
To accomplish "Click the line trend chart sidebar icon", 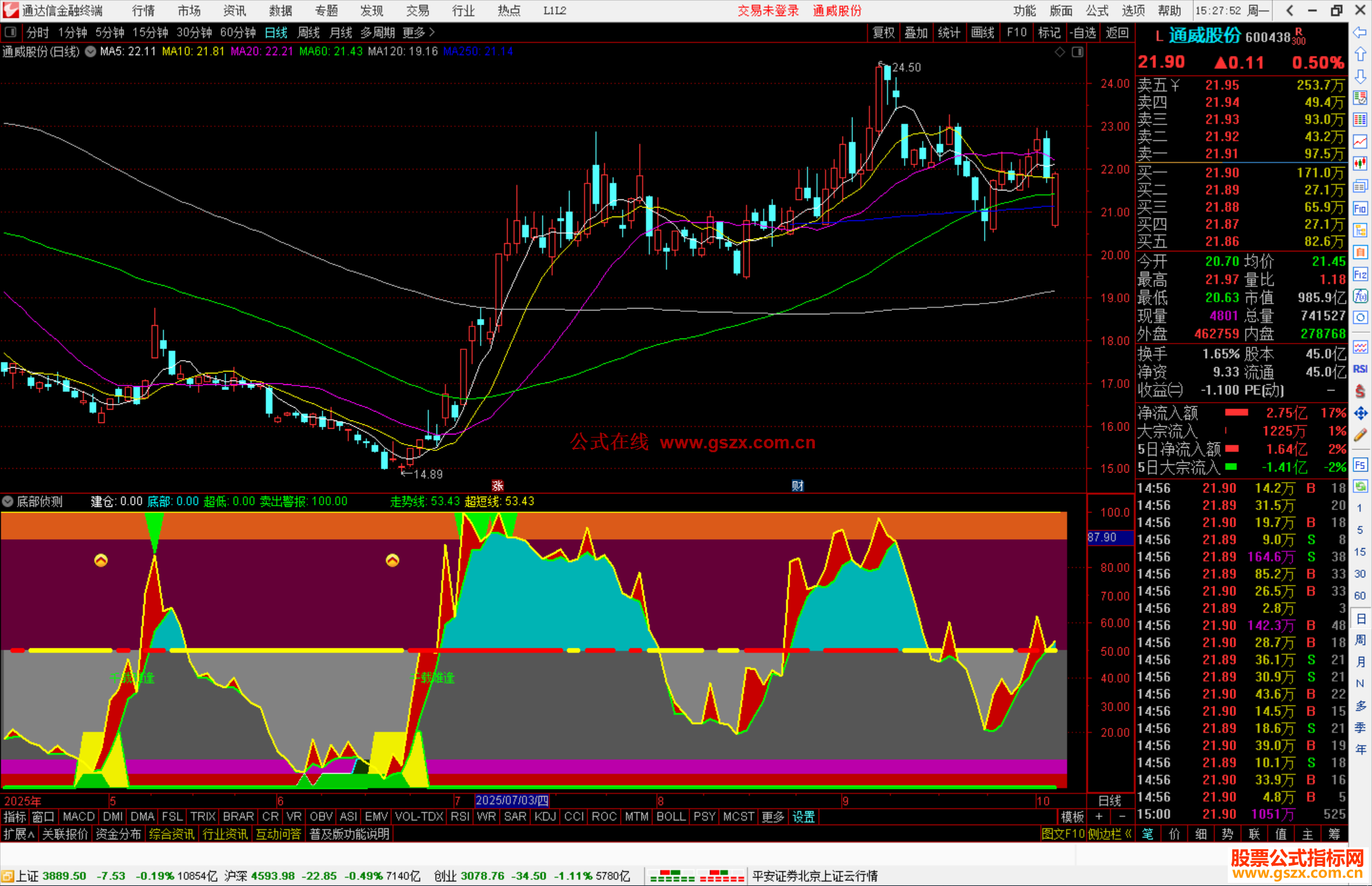I will click(1360, 142).
